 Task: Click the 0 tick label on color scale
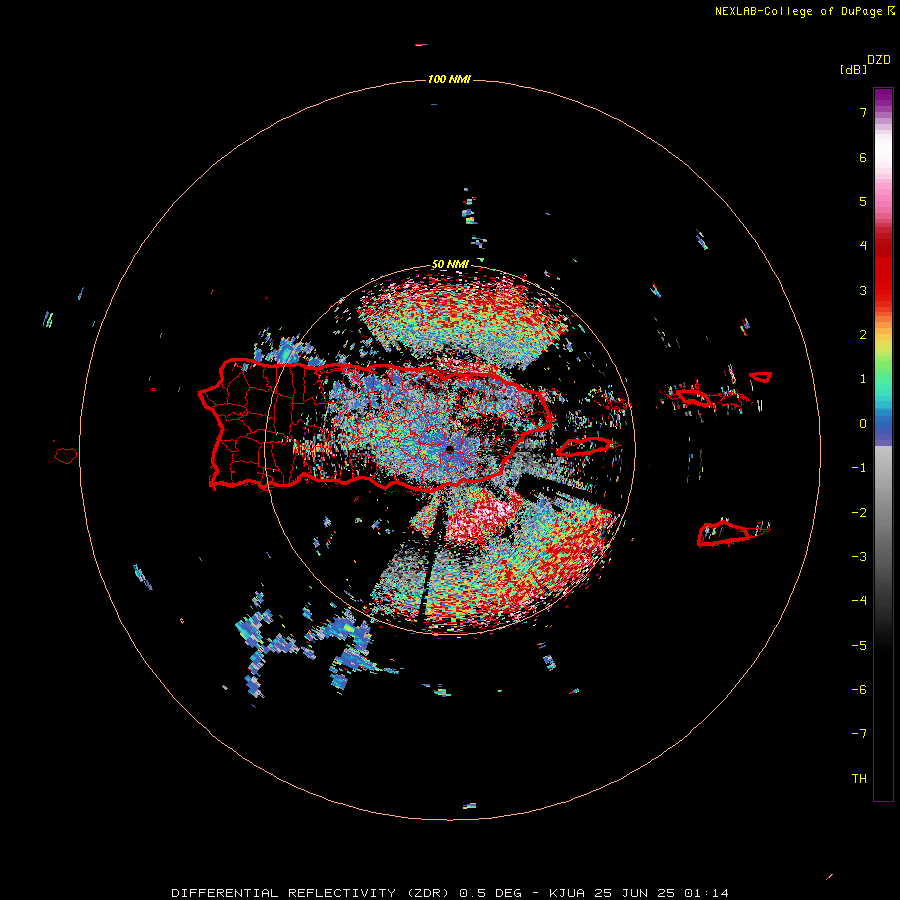863,424
